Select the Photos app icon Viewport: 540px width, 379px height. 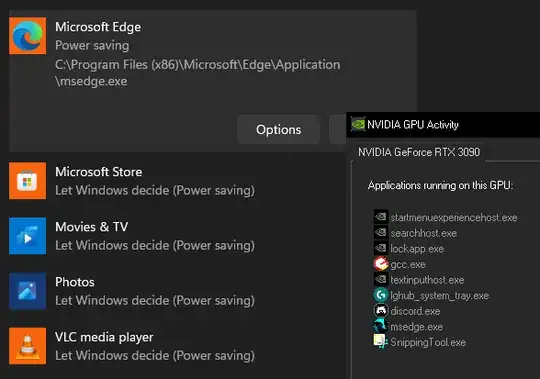28,291
